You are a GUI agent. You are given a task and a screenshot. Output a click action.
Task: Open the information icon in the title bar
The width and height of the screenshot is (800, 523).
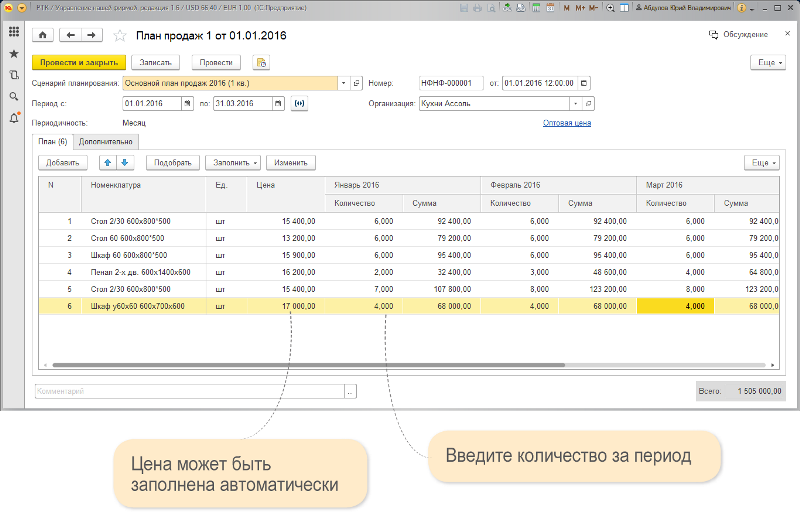click(x=741, y=8)
